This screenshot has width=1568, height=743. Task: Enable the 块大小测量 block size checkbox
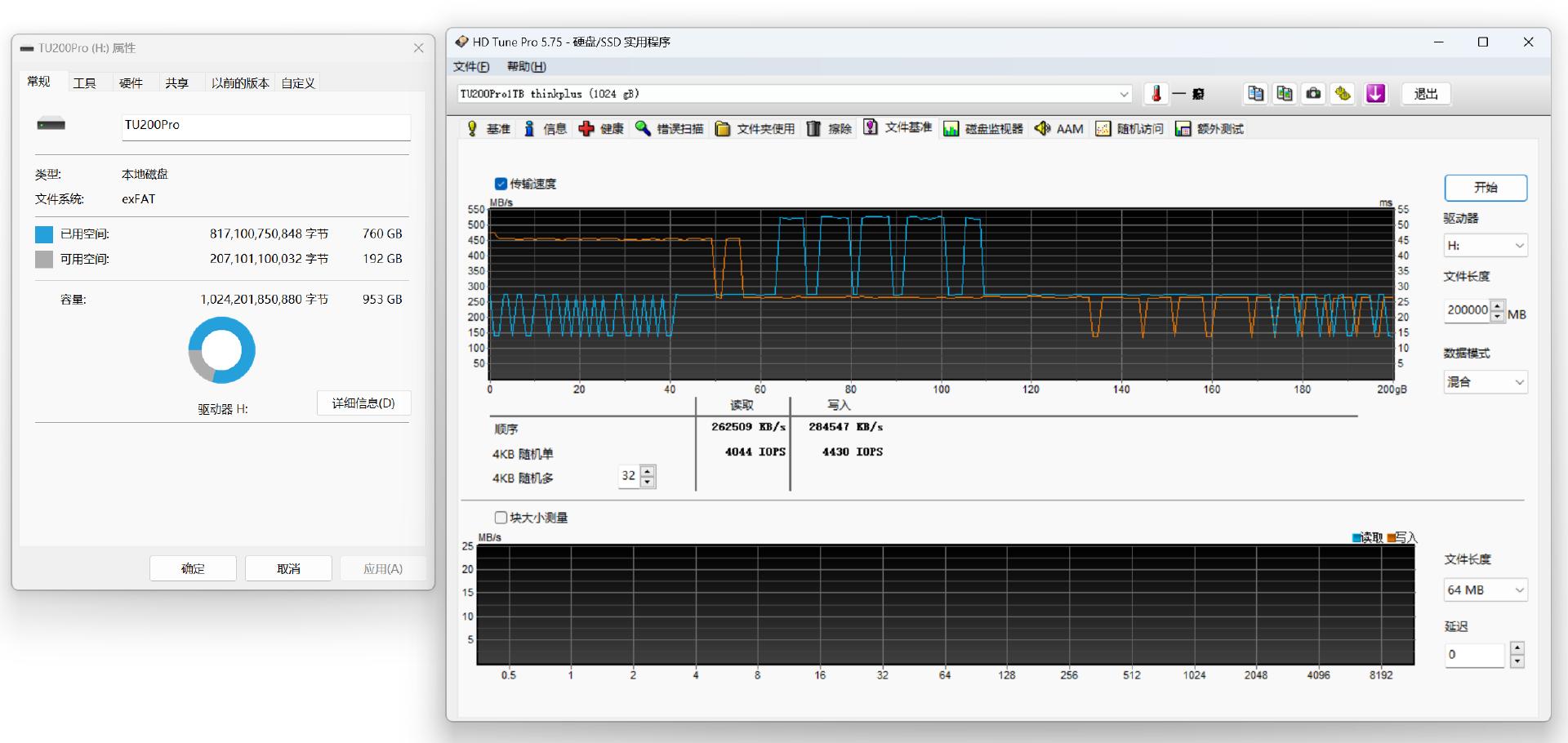pos(501,518)
